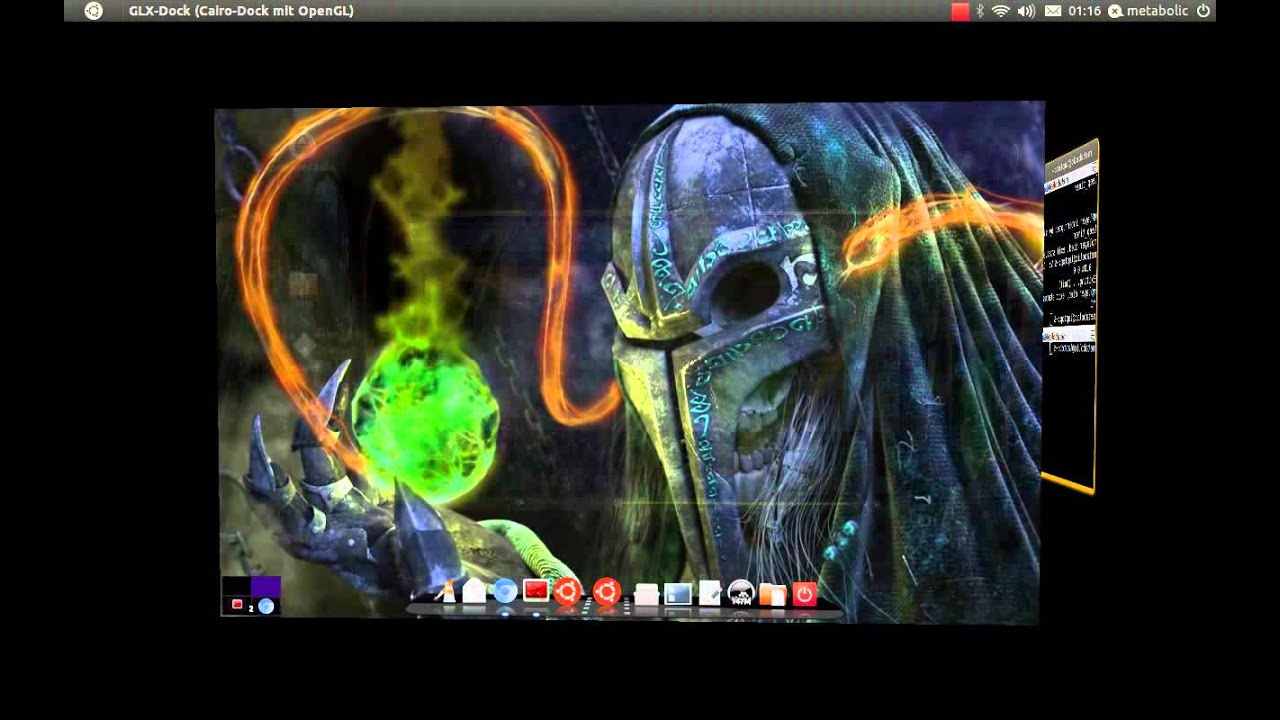Image resolution: width=1280 pixels, height=720 pixels.
Task: Switch to the black top-row workspace in switcher
Action: 236,586
